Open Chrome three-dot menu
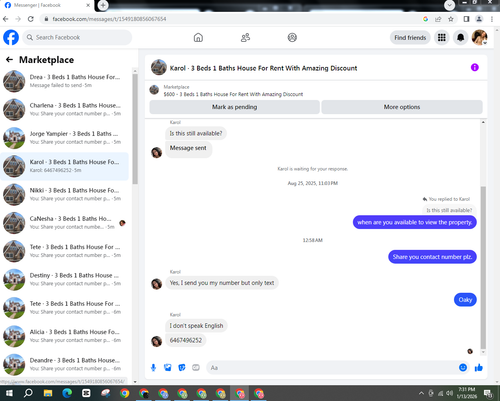 pos(492,19)
